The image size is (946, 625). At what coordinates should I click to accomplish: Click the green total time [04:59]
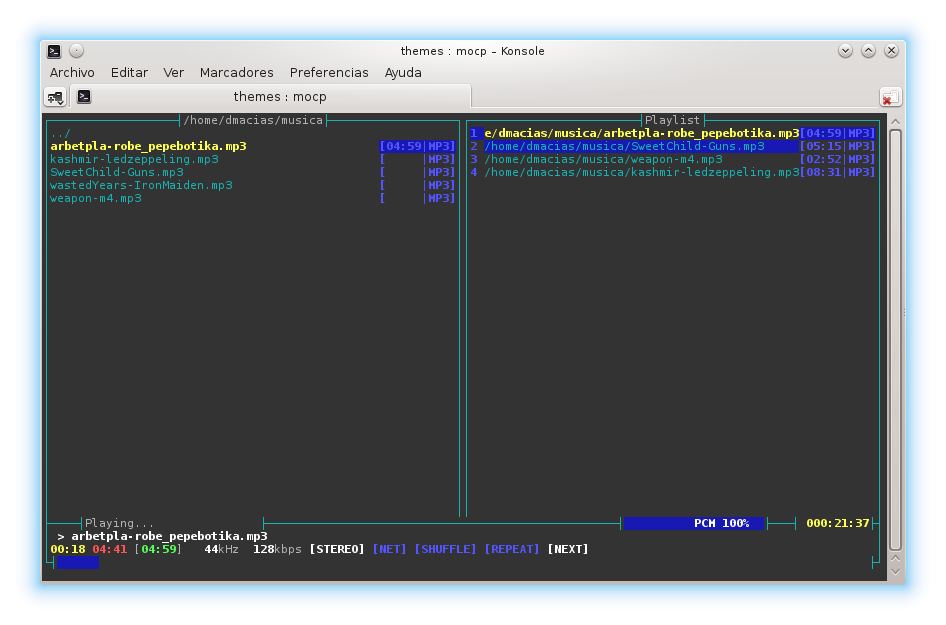point(158,550)
